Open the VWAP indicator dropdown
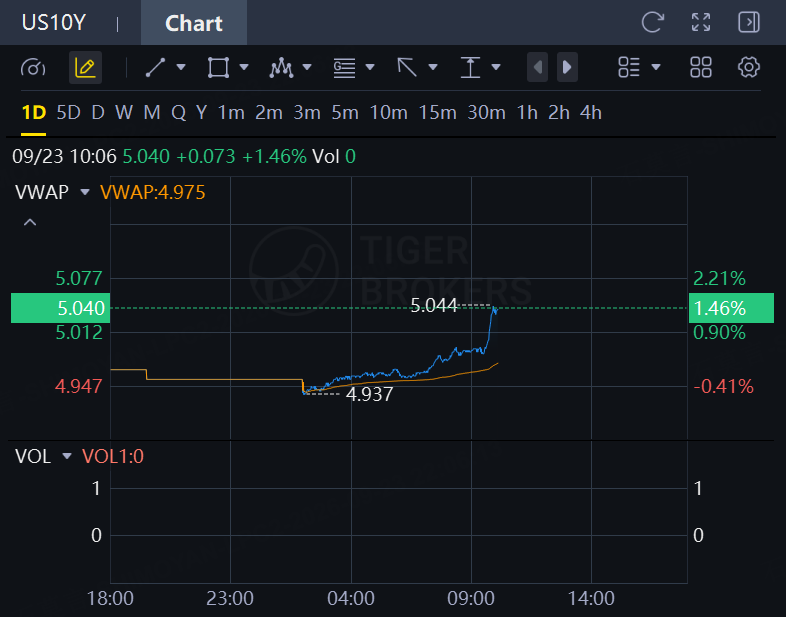 point(85,192)
